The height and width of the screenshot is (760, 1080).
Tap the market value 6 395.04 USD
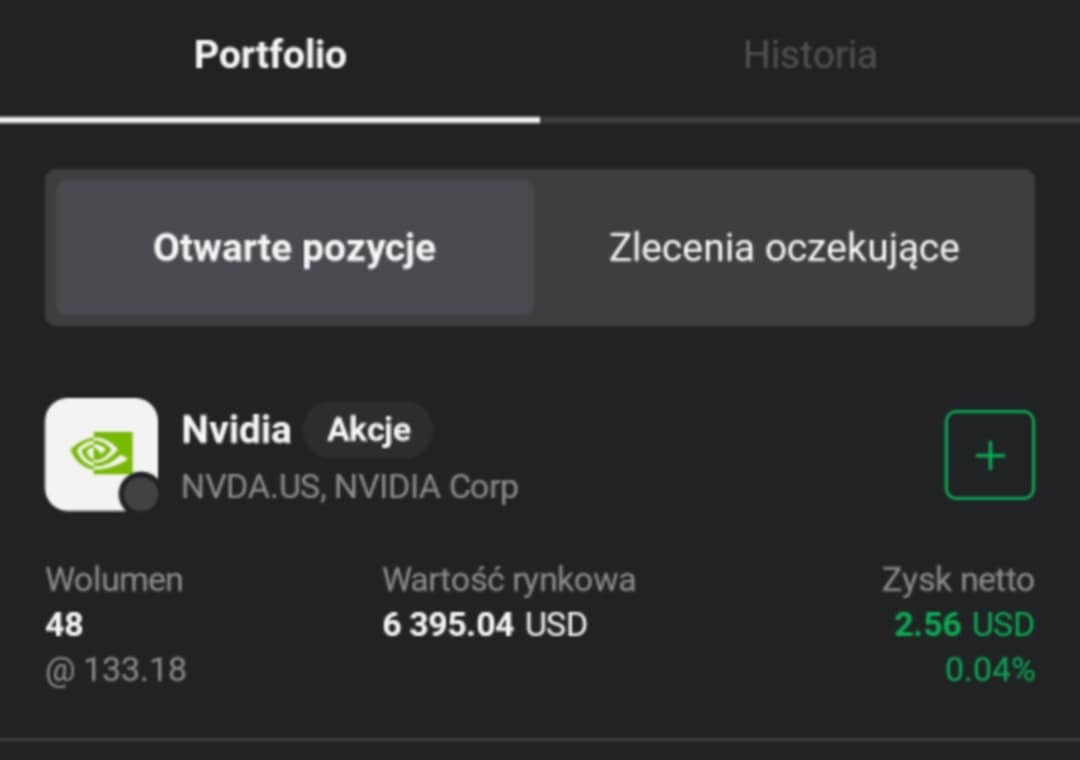pyautogui.click(x=484, y=625)
